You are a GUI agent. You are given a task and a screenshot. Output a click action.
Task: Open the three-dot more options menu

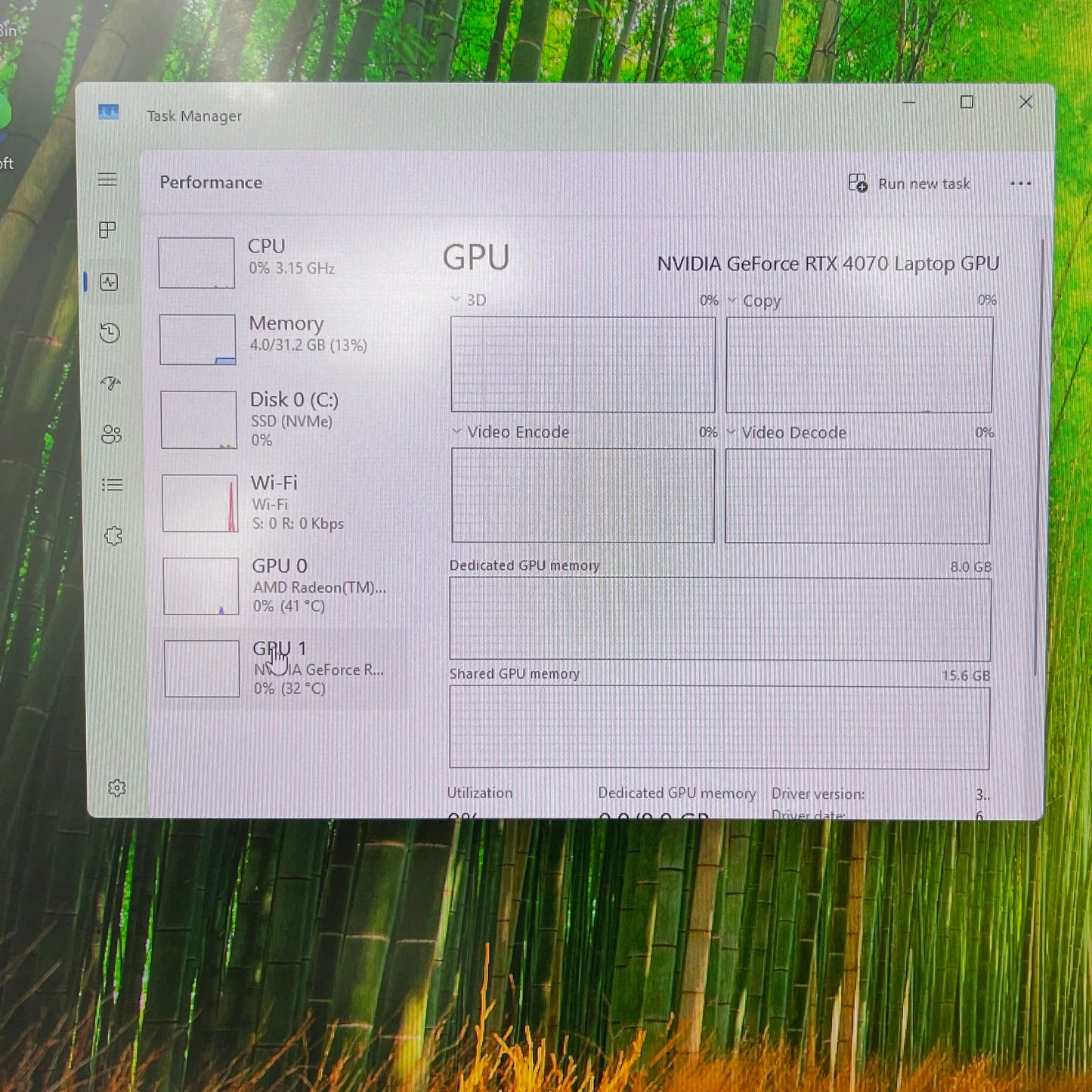1020,184
